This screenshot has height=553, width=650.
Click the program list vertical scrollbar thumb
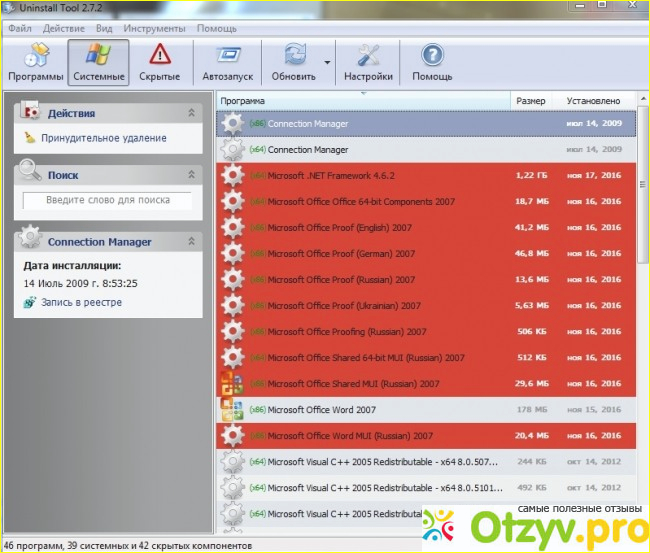[x=643, y=184]
